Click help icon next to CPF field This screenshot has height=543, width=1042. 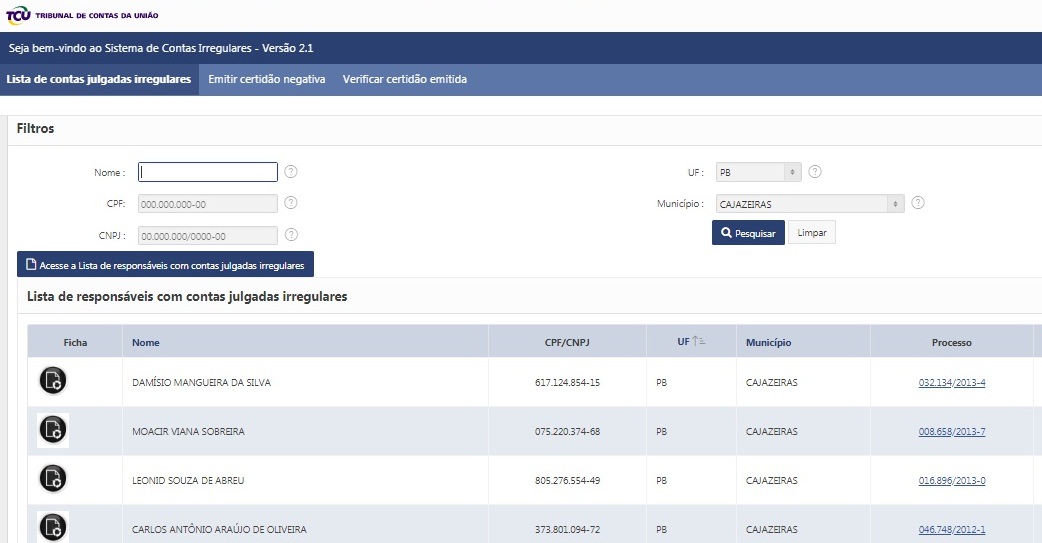pyautogui.click(x=291, y=203)
